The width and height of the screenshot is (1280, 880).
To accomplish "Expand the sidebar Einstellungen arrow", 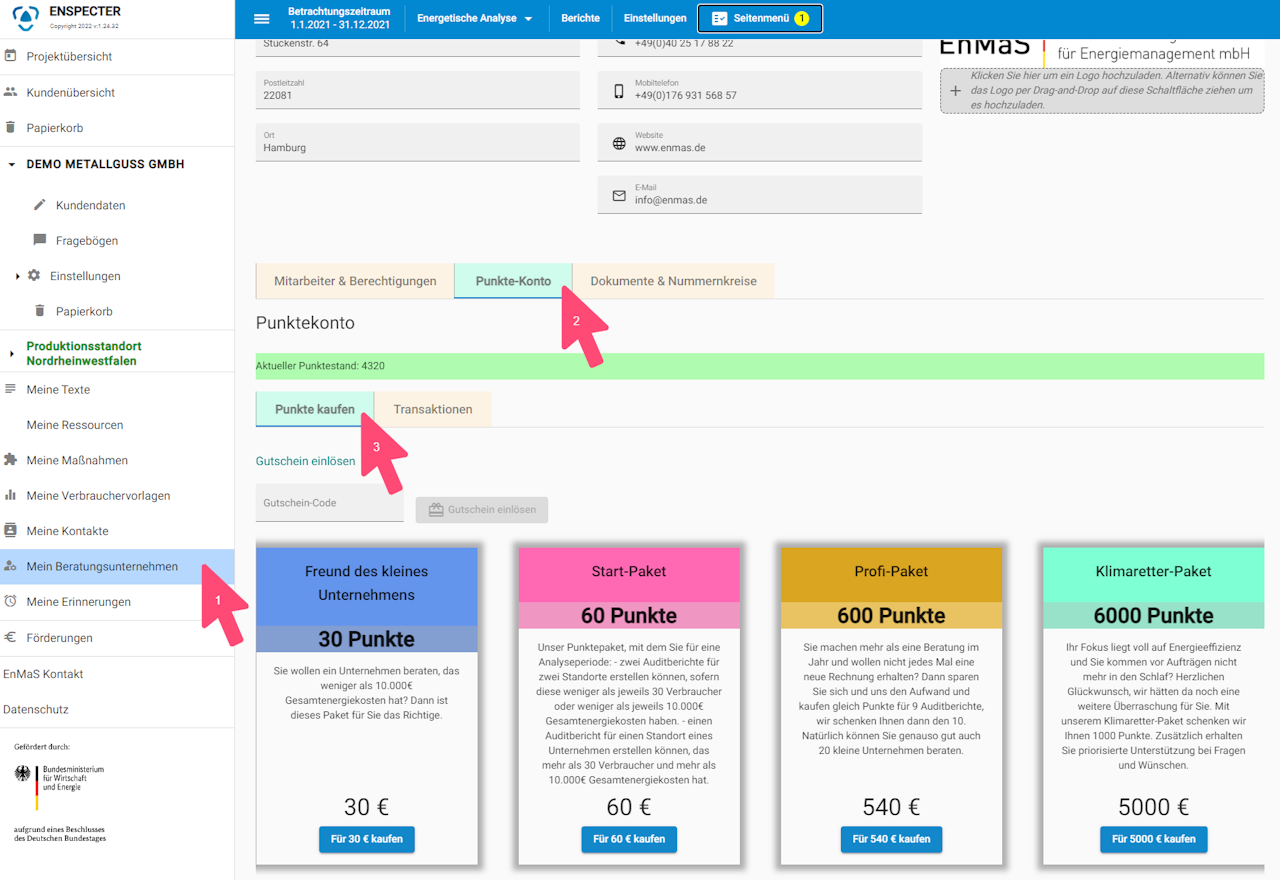I will point(18,276).
